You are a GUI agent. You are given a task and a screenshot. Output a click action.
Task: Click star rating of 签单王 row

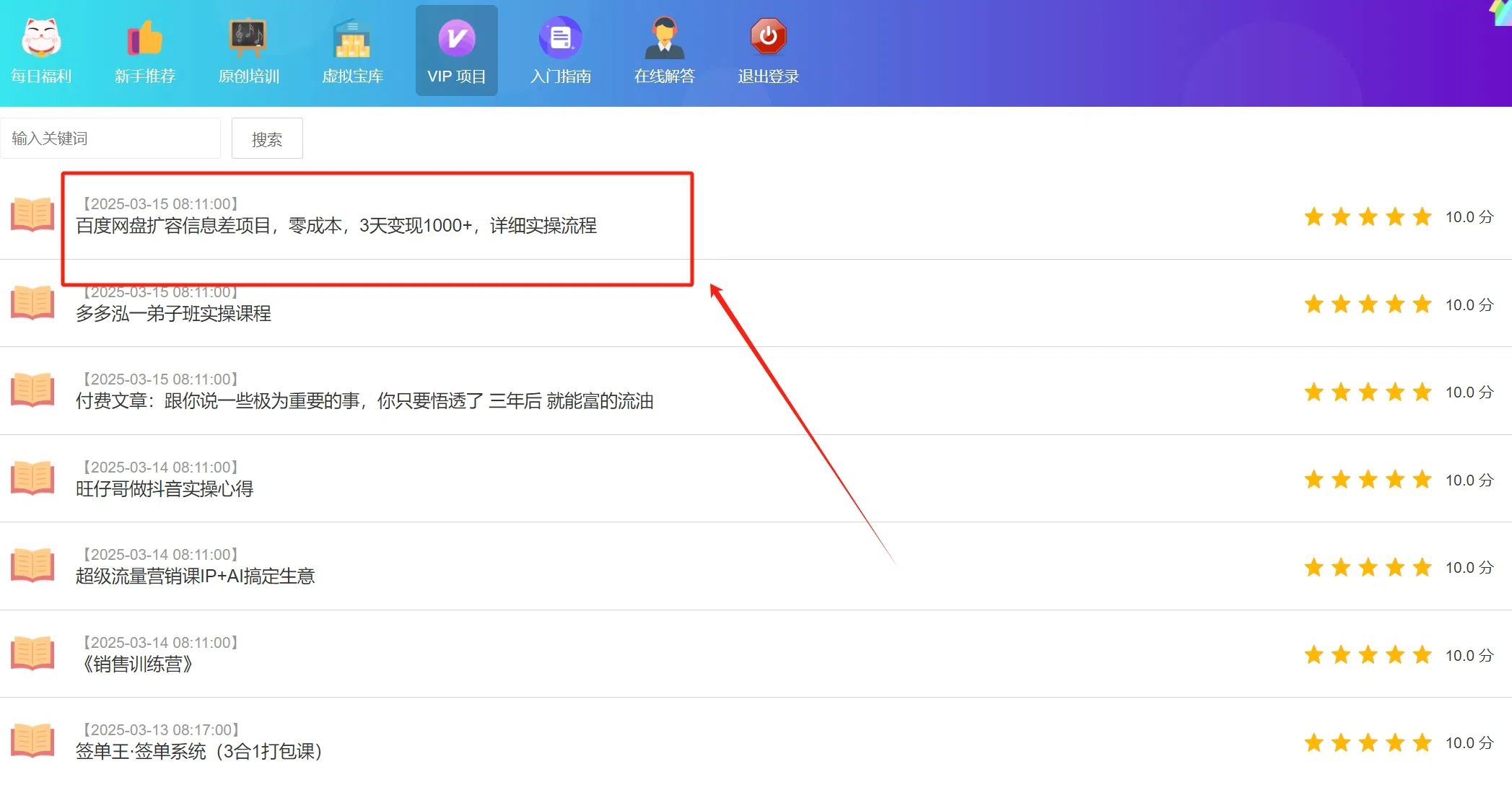[1368, 742]
